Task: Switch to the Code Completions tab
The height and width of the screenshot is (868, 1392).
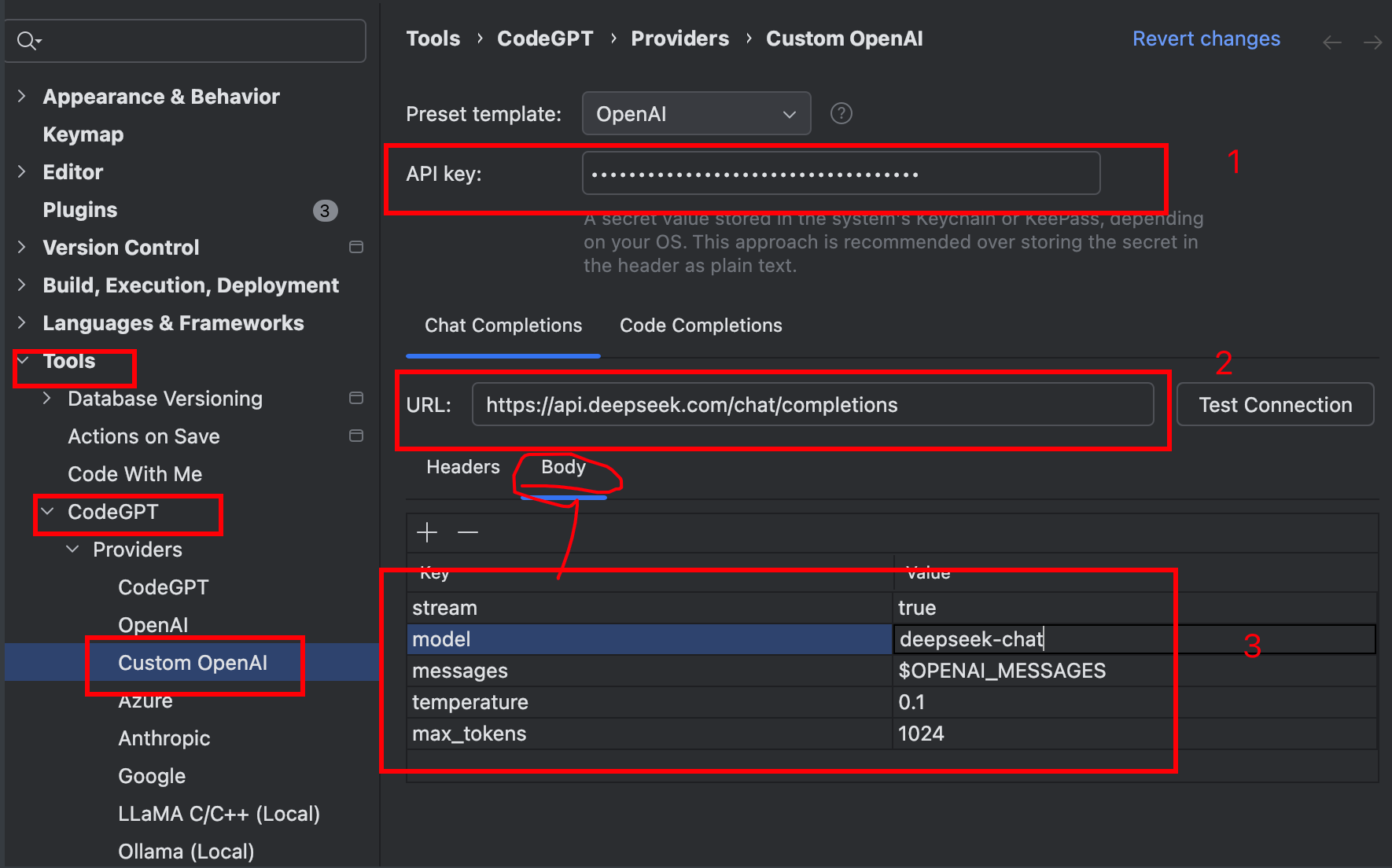Action: tap(701, 325)
